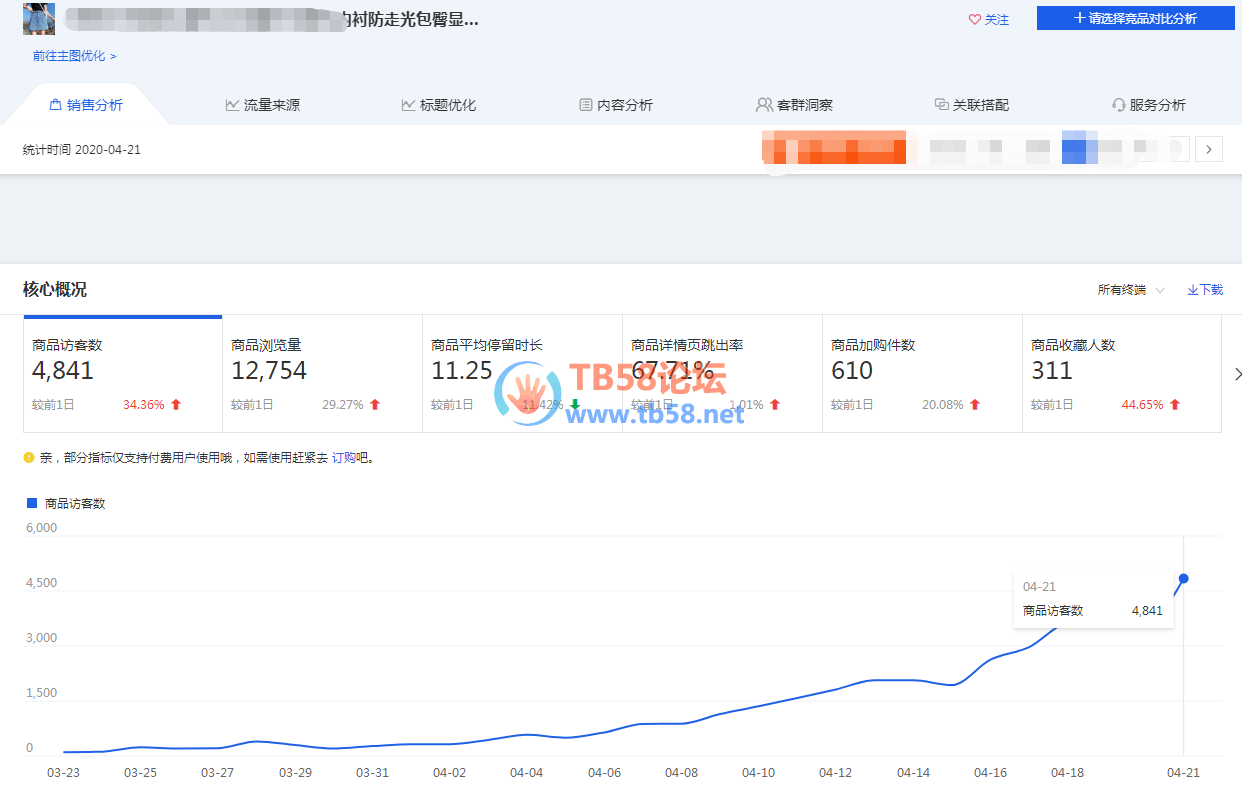Open the 标题优化 tab
The image size is (1242, 787).
439,105
